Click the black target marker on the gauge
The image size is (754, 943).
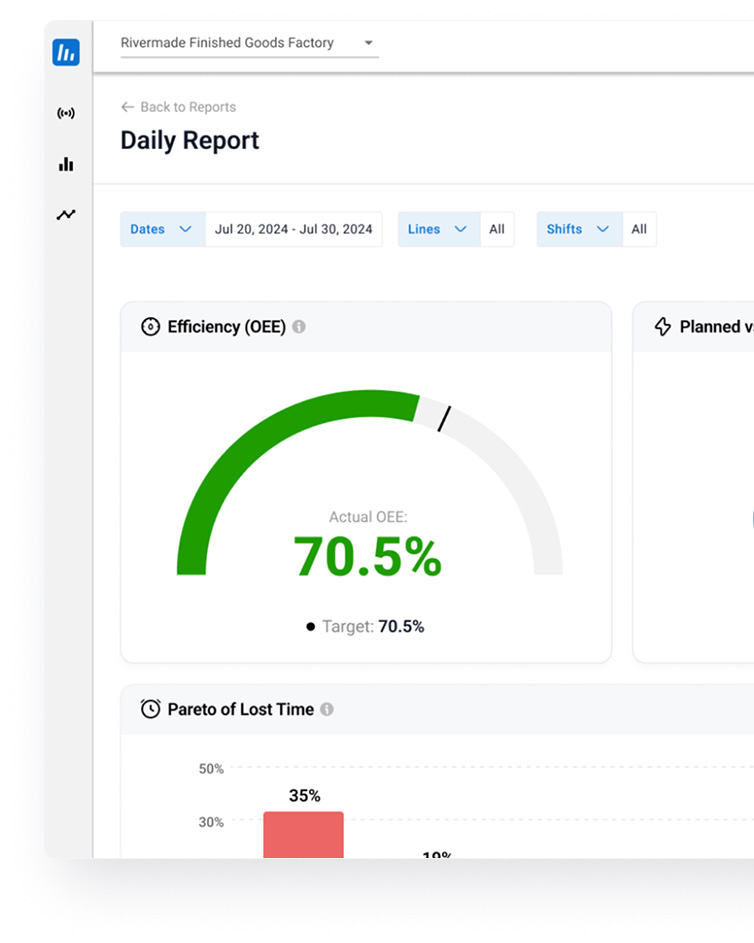444,419
